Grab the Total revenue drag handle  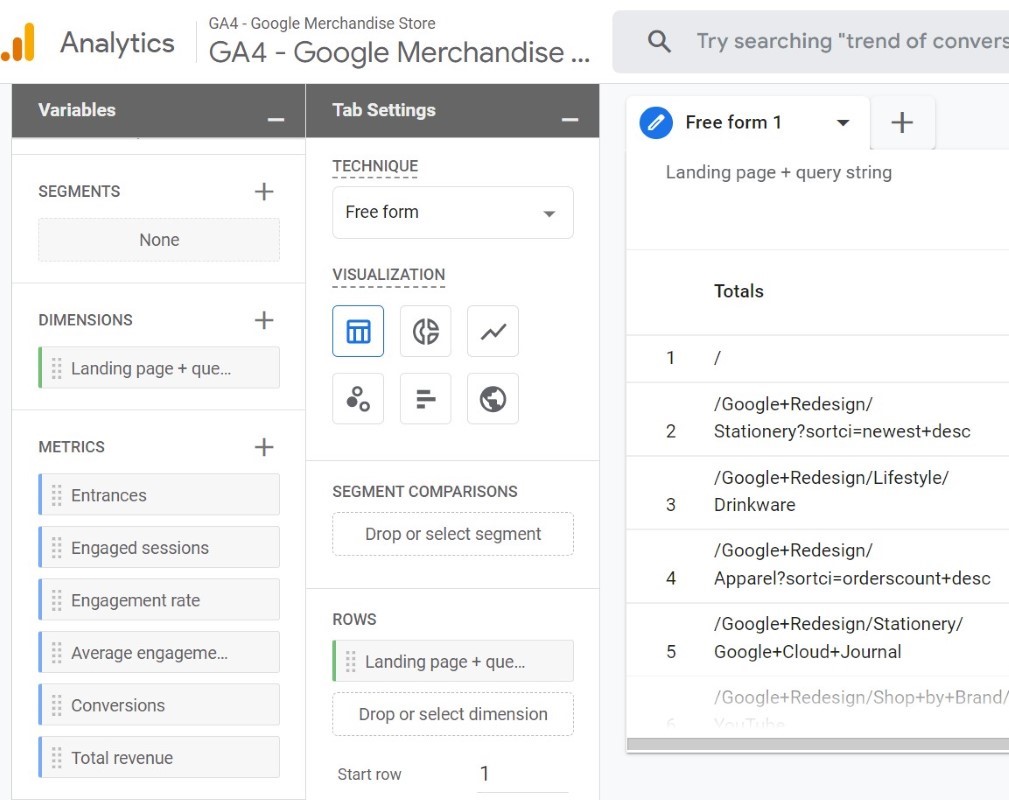click(x=57, y=758)
